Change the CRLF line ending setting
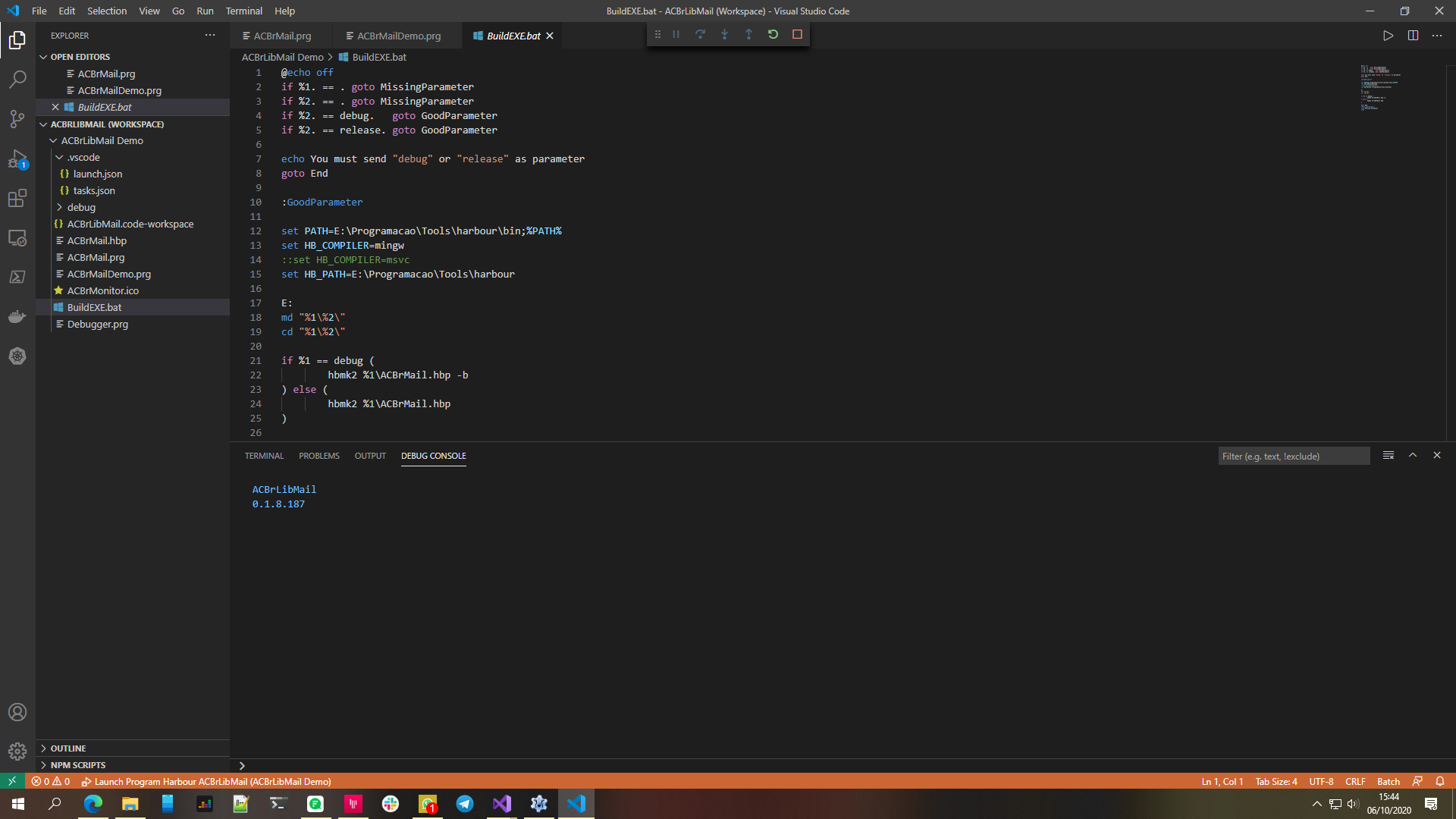Image resolution: width=1456 pixels, height=819 pixels. (x=1355, y=781)
